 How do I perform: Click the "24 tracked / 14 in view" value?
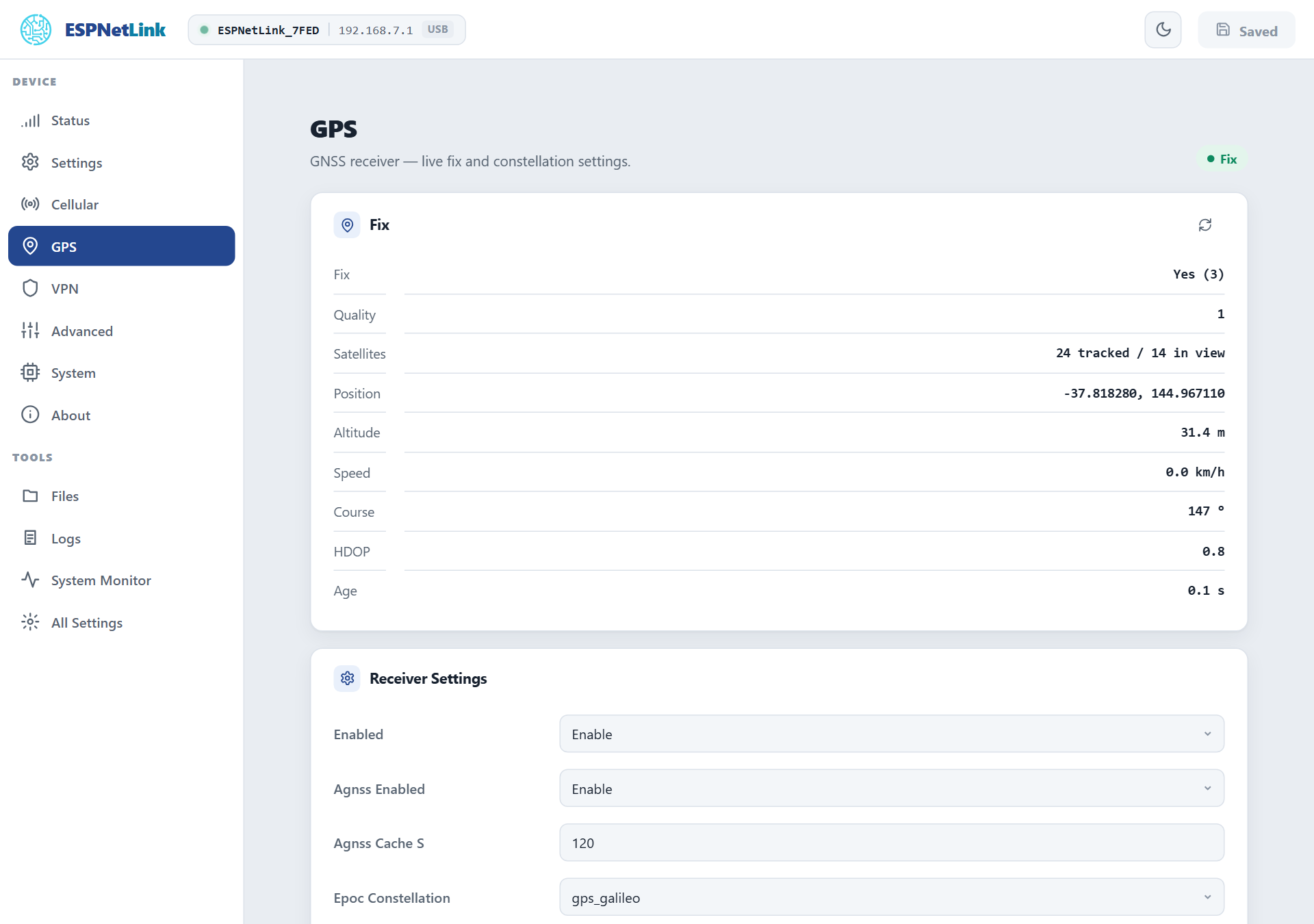1140,353
